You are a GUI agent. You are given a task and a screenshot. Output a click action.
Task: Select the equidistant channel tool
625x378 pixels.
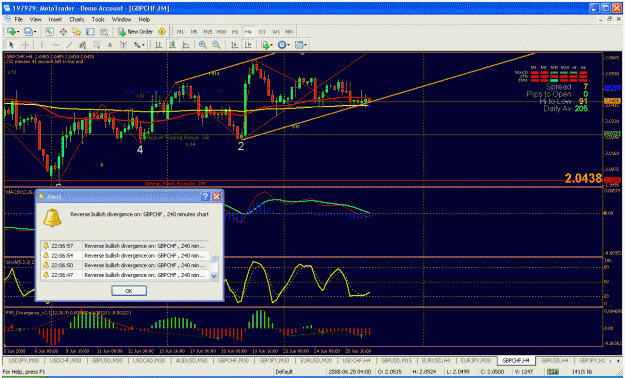(83, 45)
